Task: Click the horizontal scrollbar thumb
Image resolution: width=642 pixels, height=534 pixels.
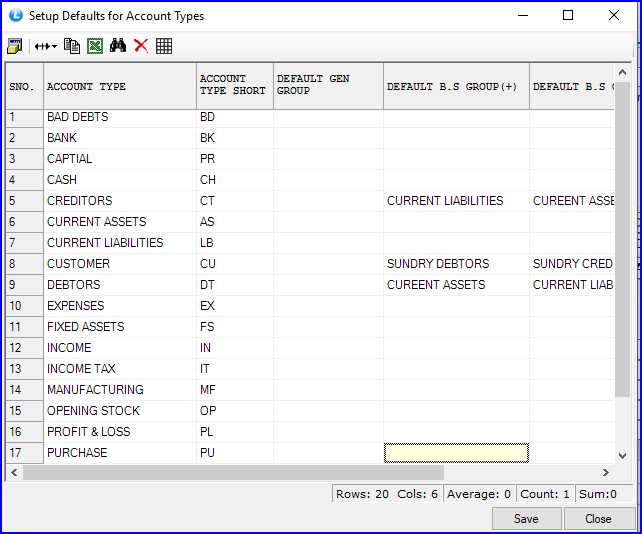Action: pos(233,473)
